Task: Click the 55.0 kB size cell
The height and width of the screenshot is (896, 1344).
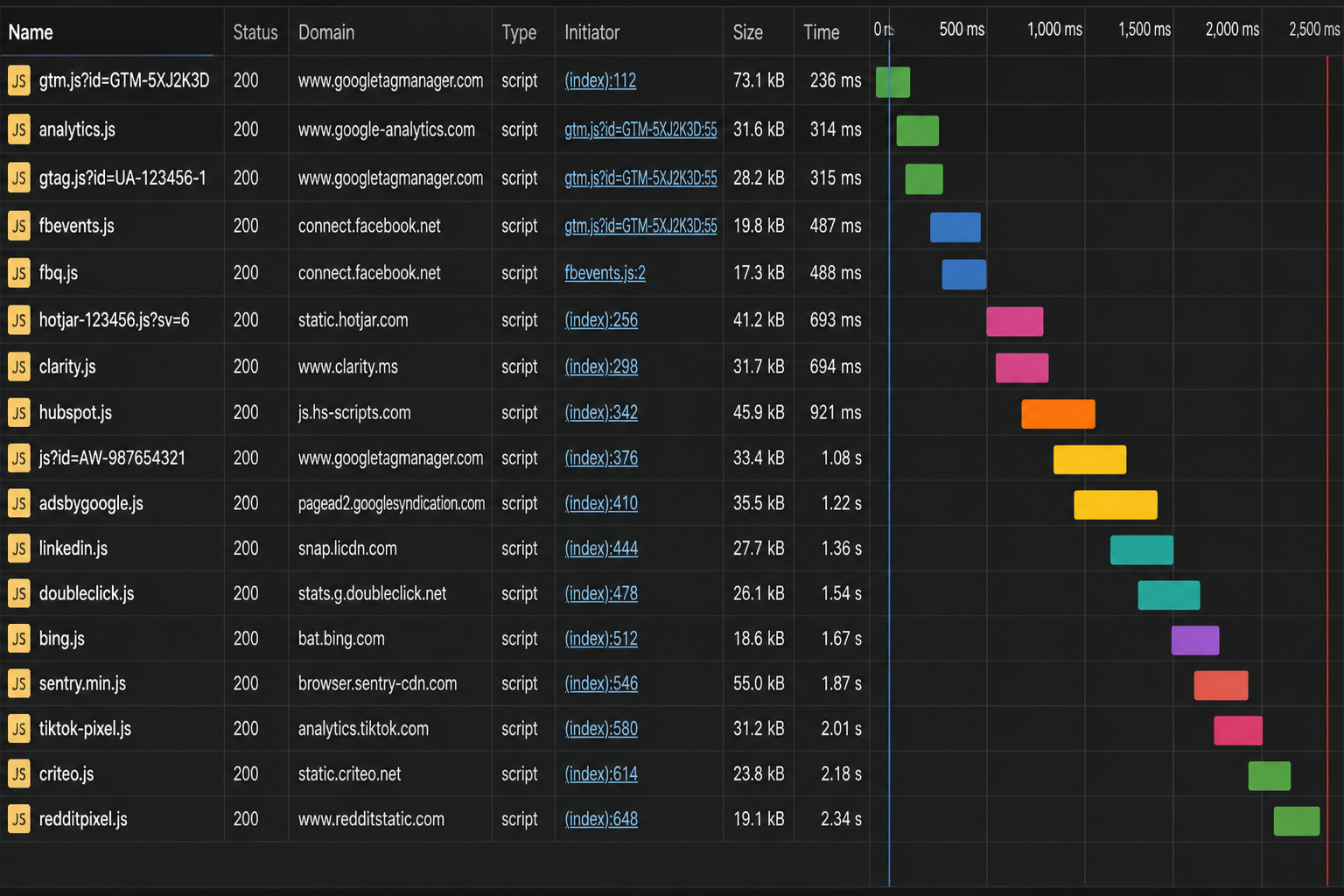Action: [759, 684]
